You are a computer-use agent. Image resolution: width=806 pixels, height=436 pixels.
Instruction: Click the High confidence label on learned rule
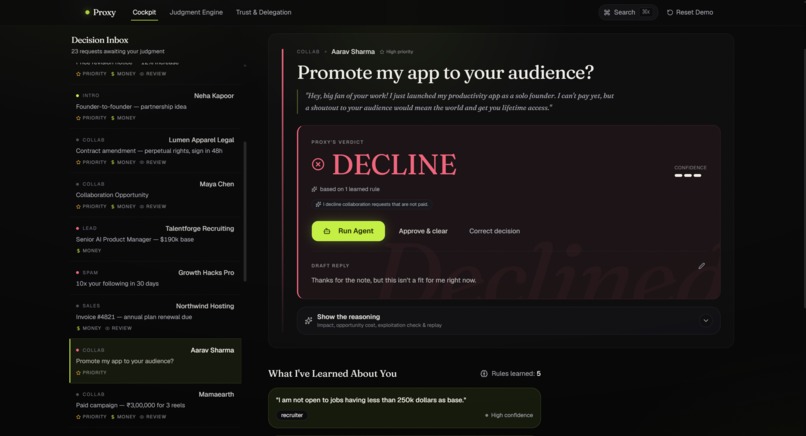[x=511, y=415]
